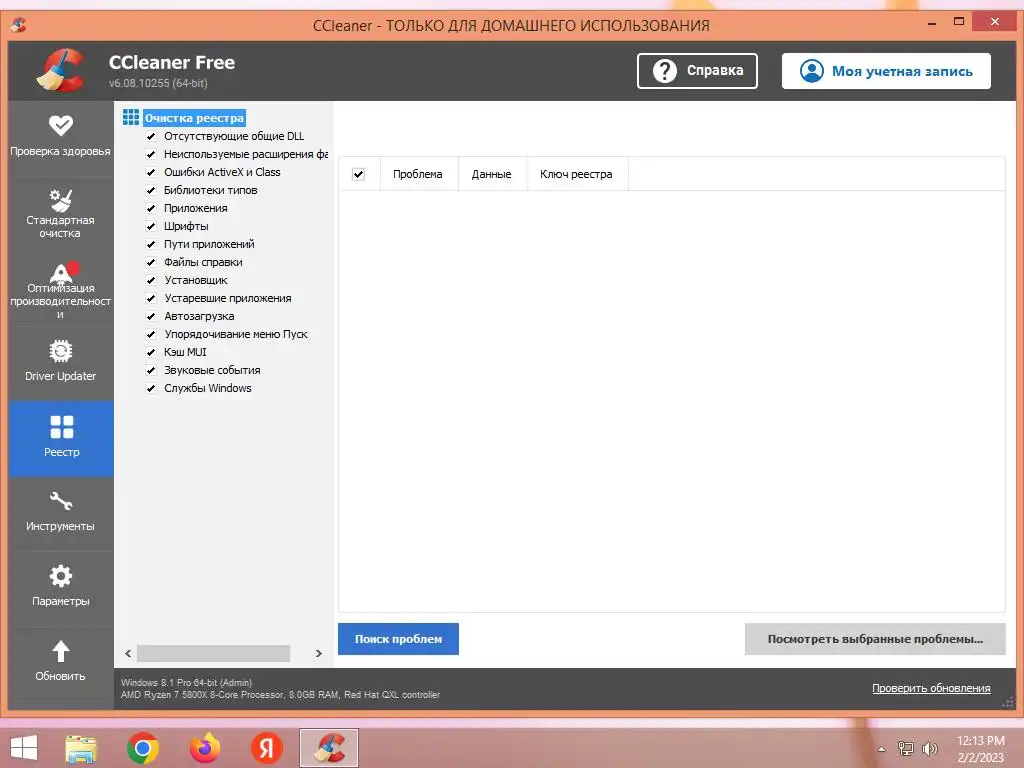Toggle Упорядочивание меню Пуск checkbox

point(151,334)
